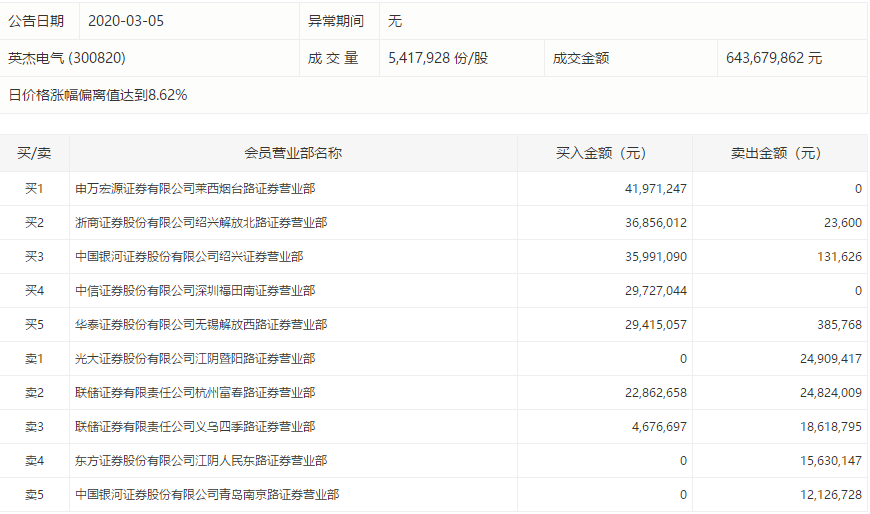This screenshot has width=870, height=514.
Task: Select the 买4 row label
Action: (x=34, y=290)
